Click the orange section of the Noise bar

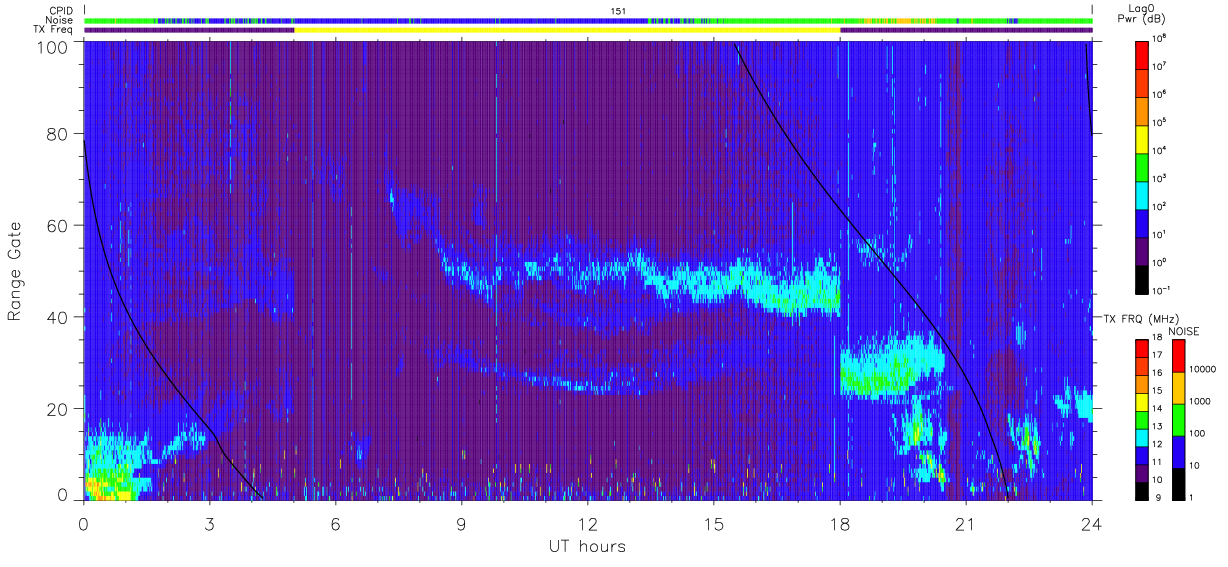tap(905, 20)
